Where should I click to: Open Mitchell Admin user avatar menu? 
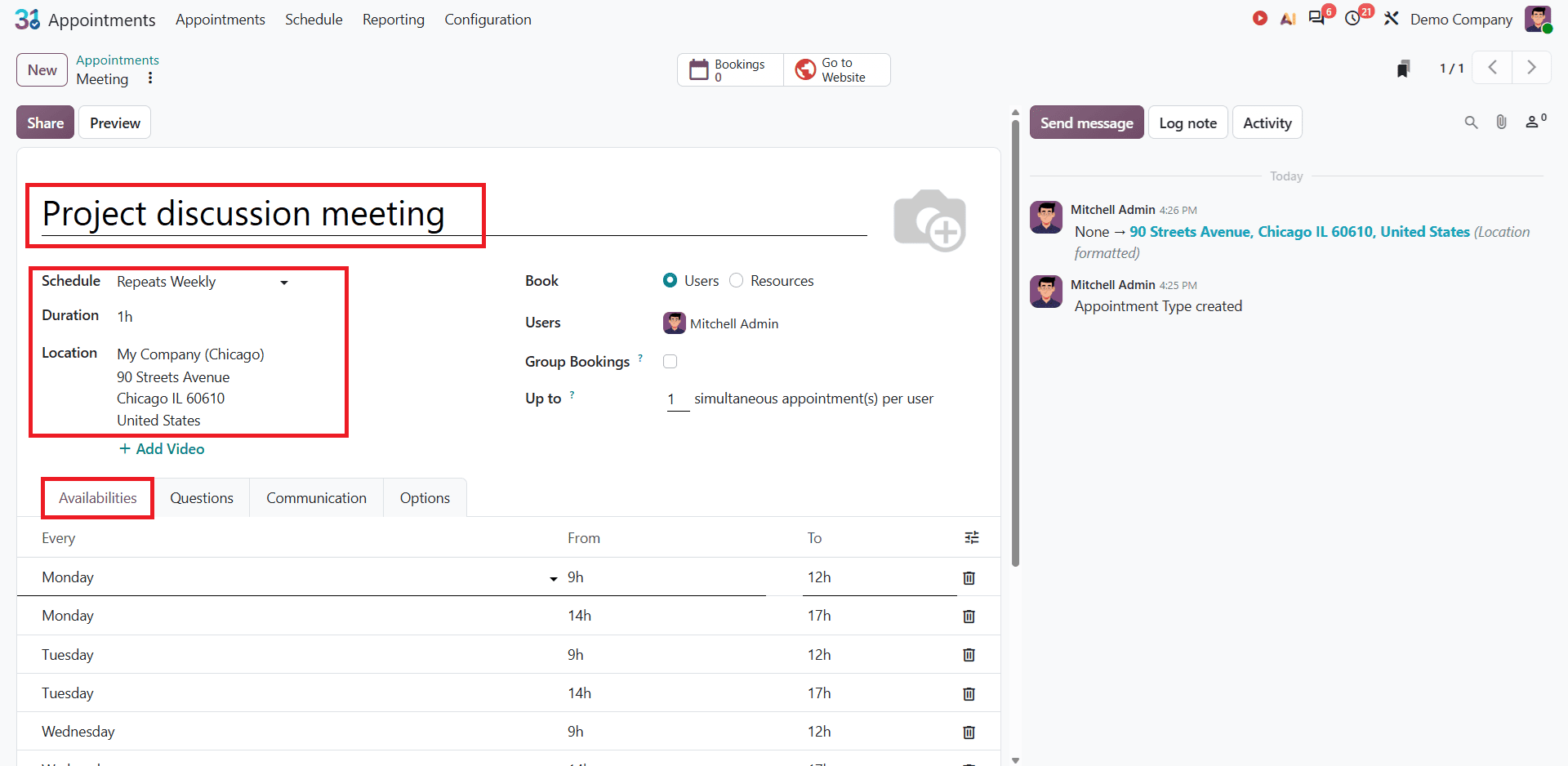(x=1538, y=19)
